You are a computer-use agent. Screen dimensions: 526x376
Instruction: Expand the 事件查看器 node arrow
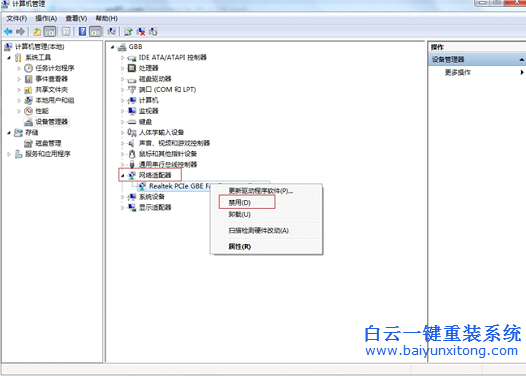(x=19, y=79)
